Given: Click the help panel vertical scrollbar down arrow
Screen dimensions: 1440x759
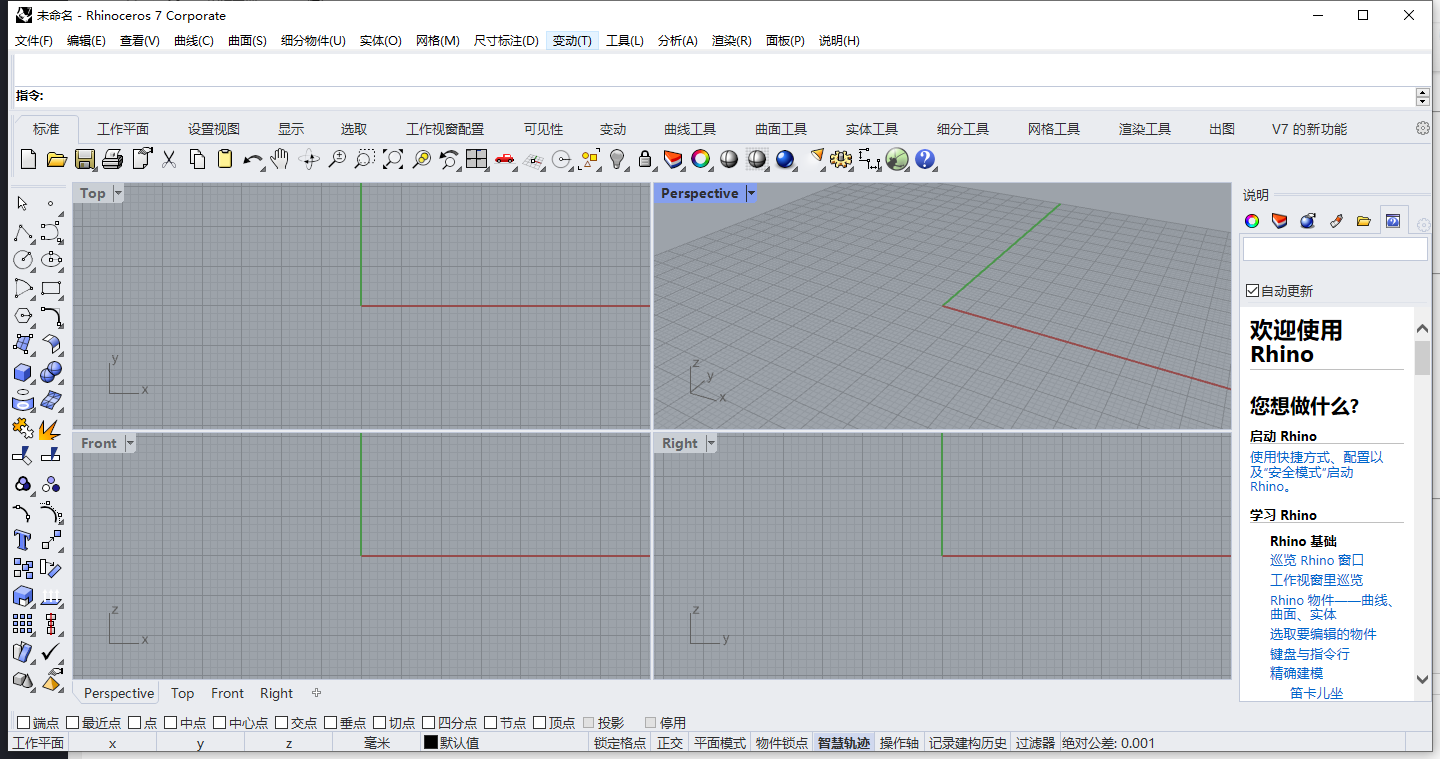Looking at the screenshot, I should [1422, 679].
